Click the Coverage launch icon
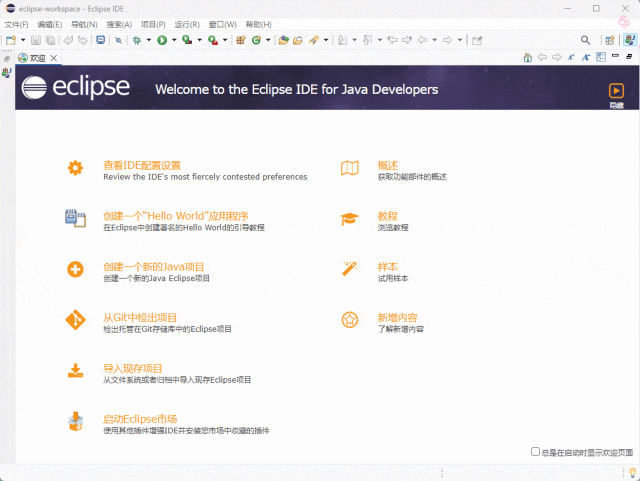 pyautogui.click(x=187, y=40)
